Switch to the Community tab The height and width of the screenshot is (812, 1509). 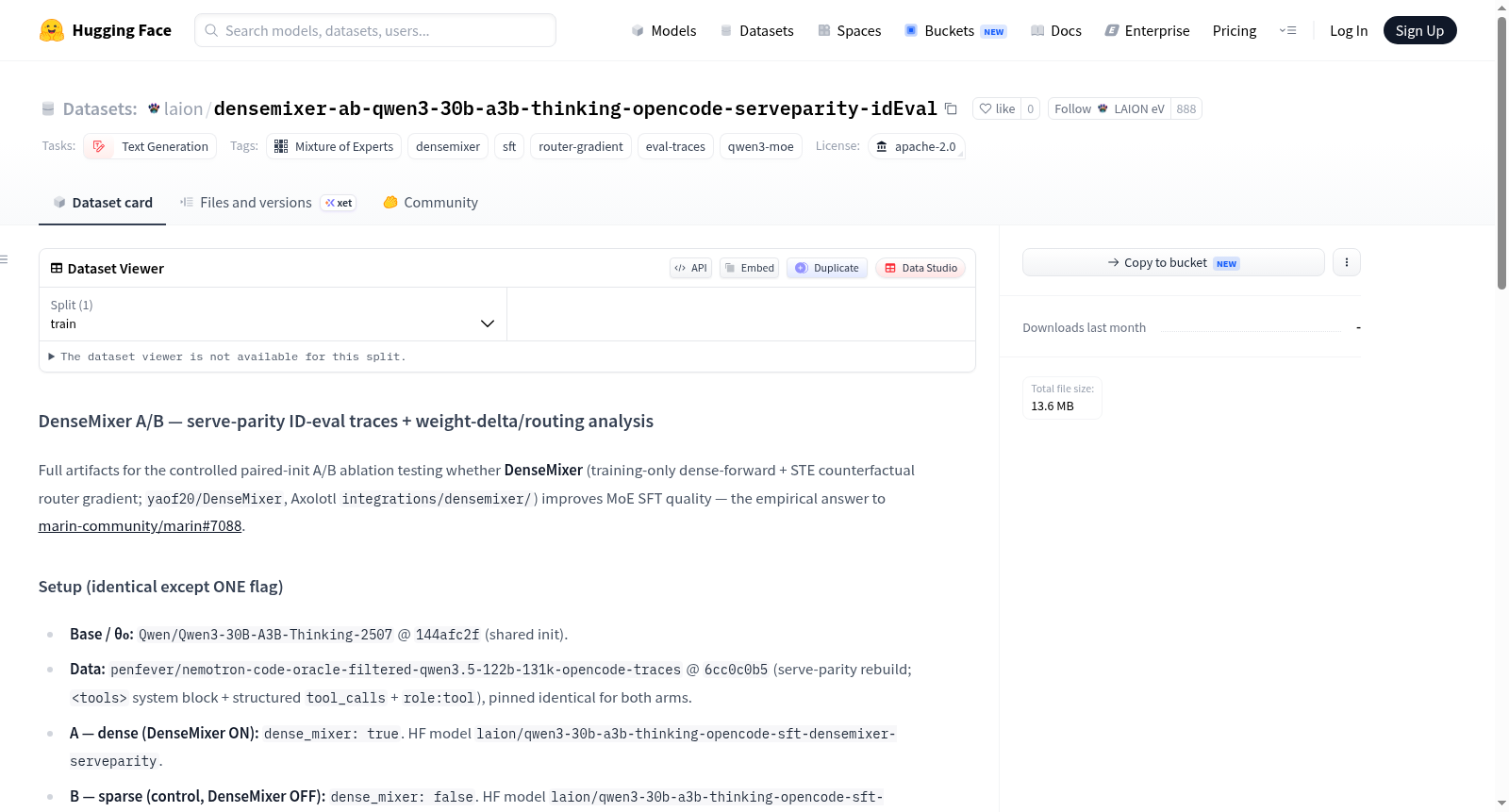[x=430, y=202]
